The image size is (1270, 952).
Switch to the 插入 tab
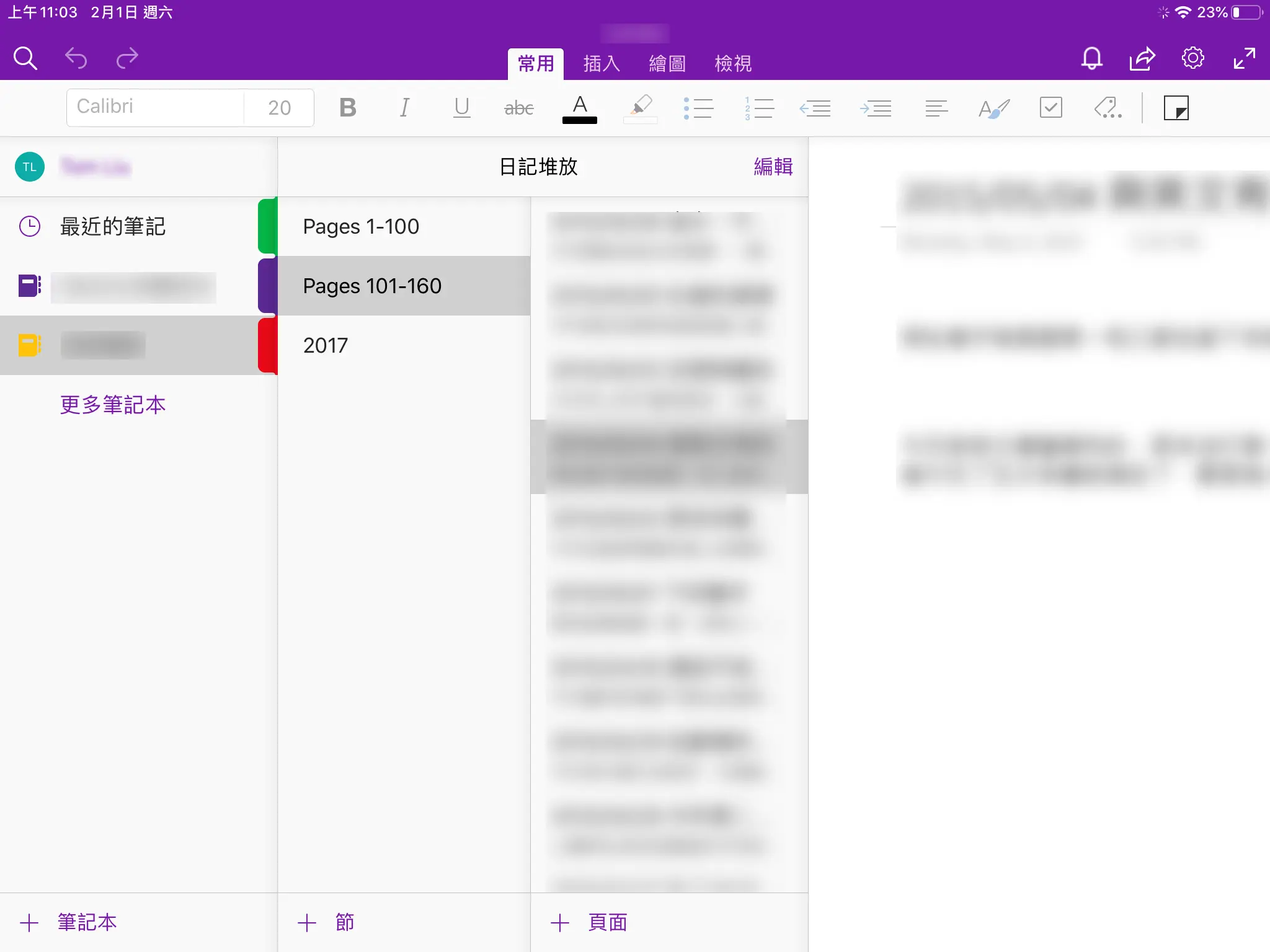coord(602,63)
